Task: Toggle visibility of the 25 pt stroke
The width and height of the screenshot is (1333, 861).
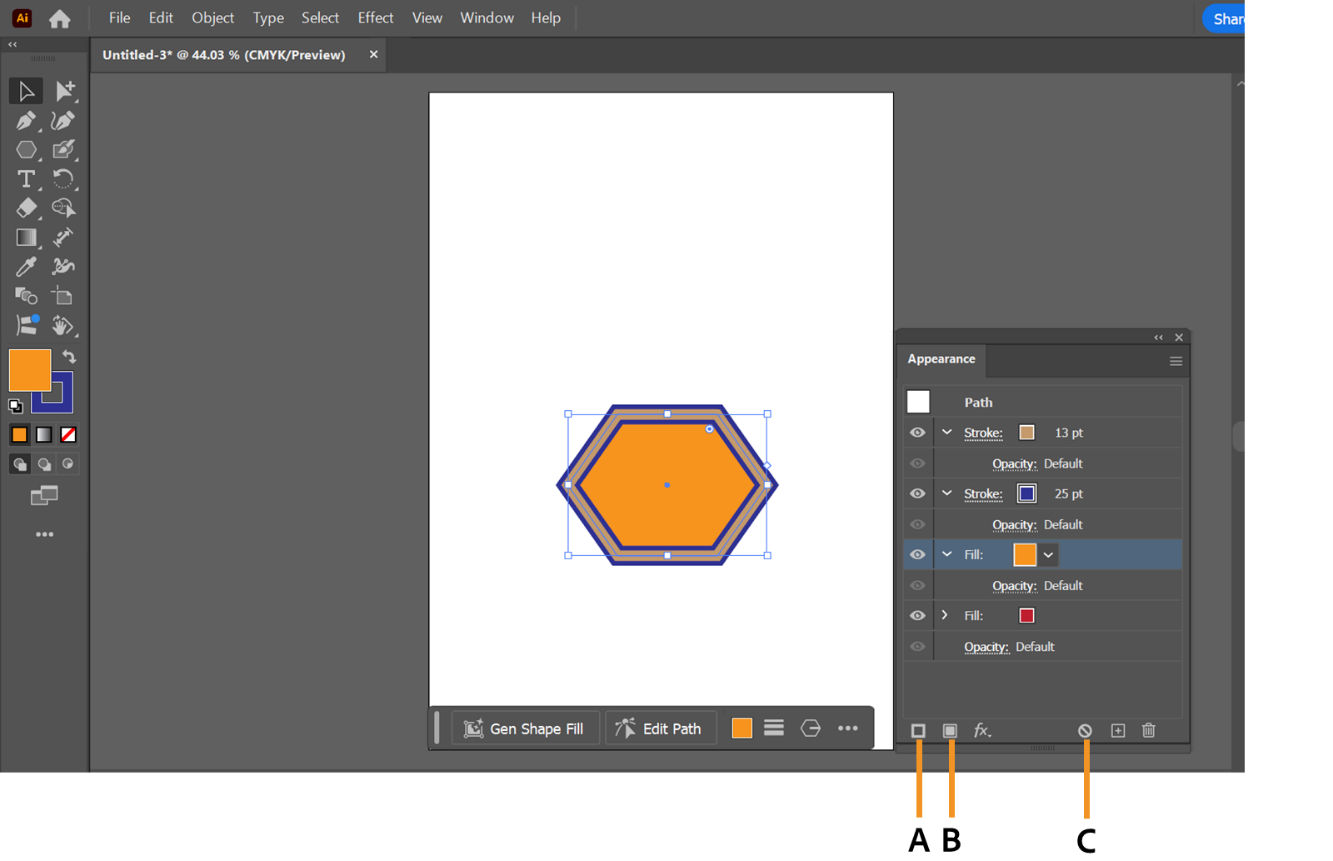Action: click(917, 493)
